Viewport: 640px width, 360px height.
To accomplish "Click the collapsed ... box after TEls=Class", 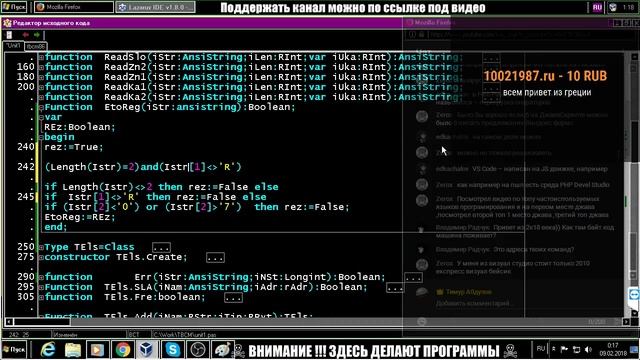I will [161, 247].
